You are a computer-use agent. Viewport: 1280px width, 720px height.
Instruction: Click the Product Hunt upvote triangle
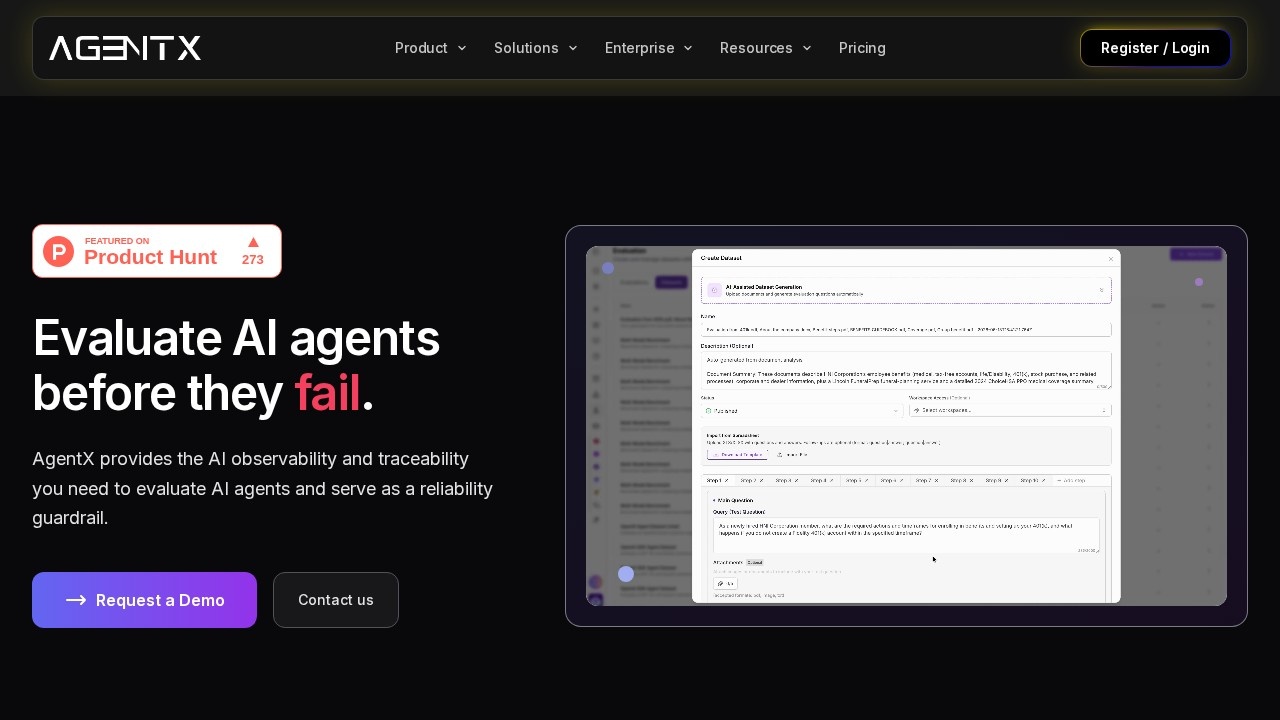(x=253, y=242)
